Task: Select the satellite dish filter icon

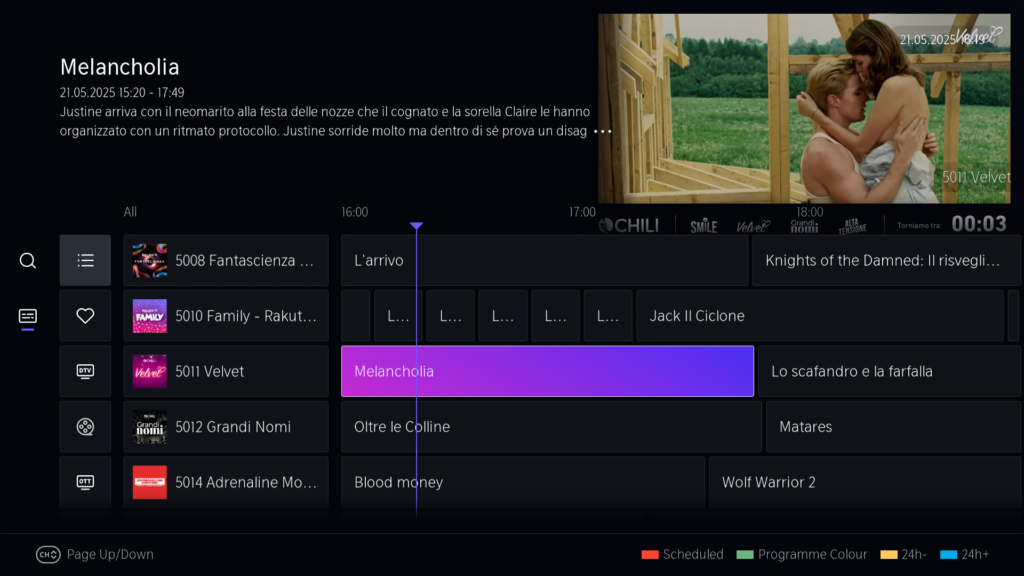Action: (x=85, y=427)
